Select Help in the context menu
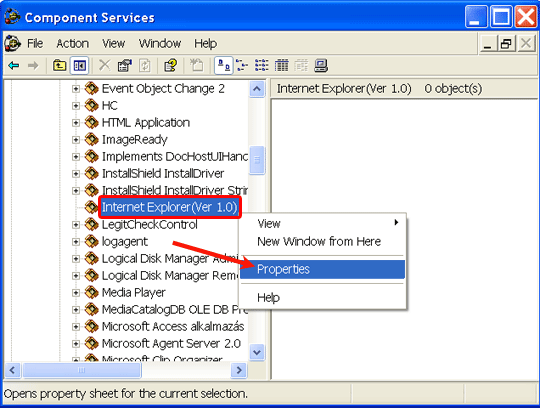Viewport: 540px width, 408px height. pos(322,297)
